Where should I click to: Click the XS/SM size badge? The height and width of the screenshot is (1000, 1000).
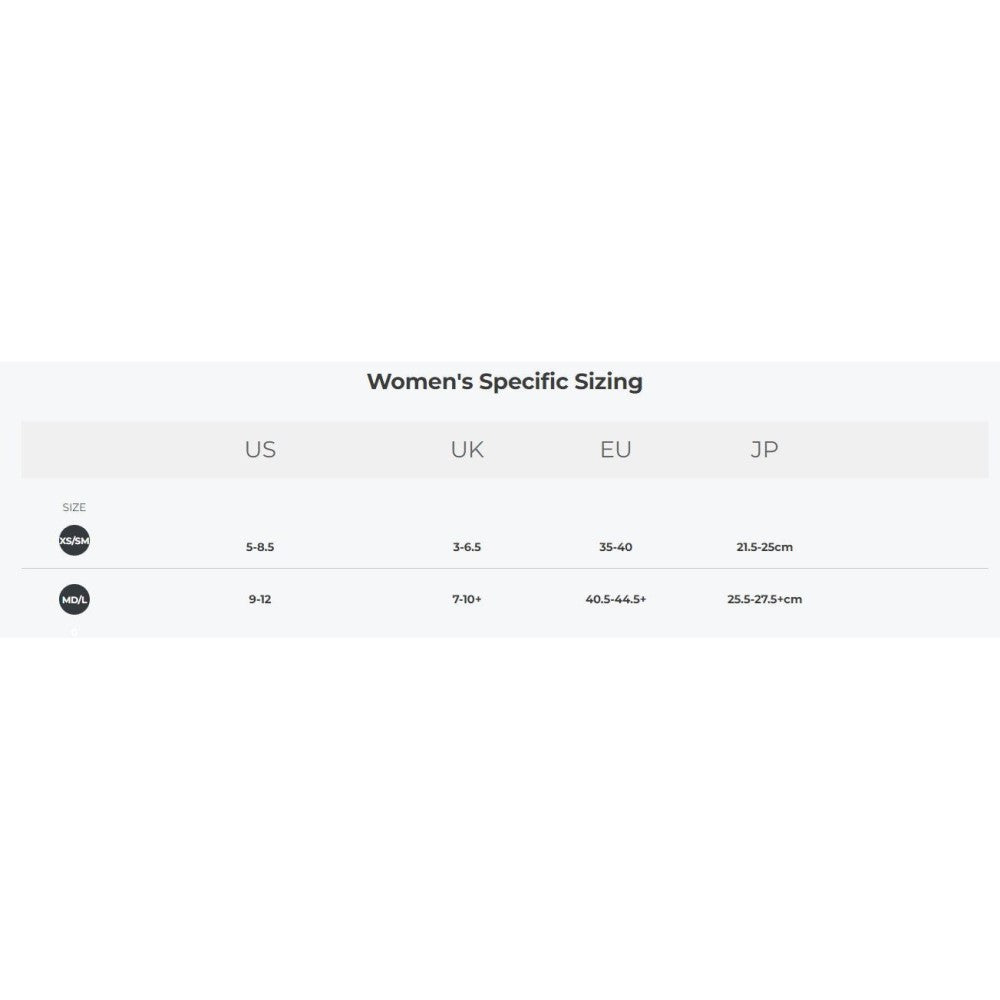tap(74, 541)
